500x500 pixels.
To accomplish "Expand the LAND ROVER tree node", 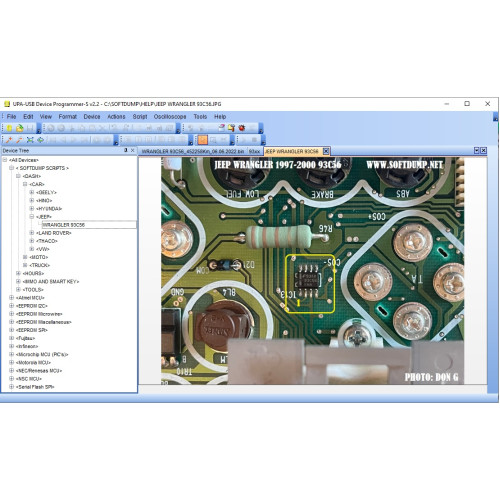I will pos(32,233).
